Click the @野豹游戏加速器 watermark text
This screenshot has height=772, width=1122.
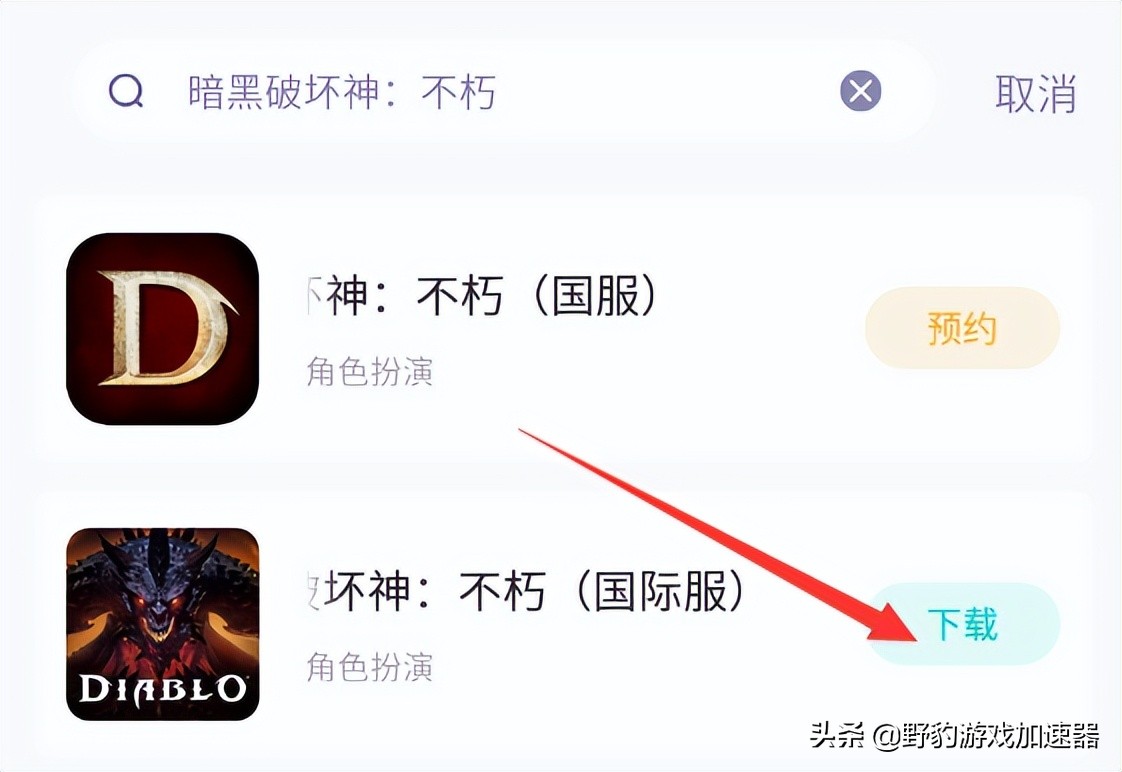pos(986,736)
